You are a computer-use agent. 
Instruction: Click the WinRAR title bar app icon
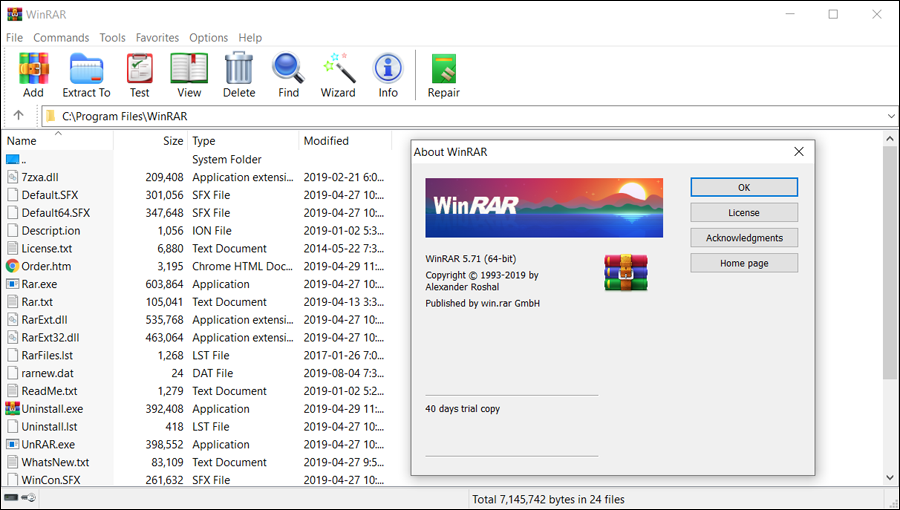[x=14, y=14]
